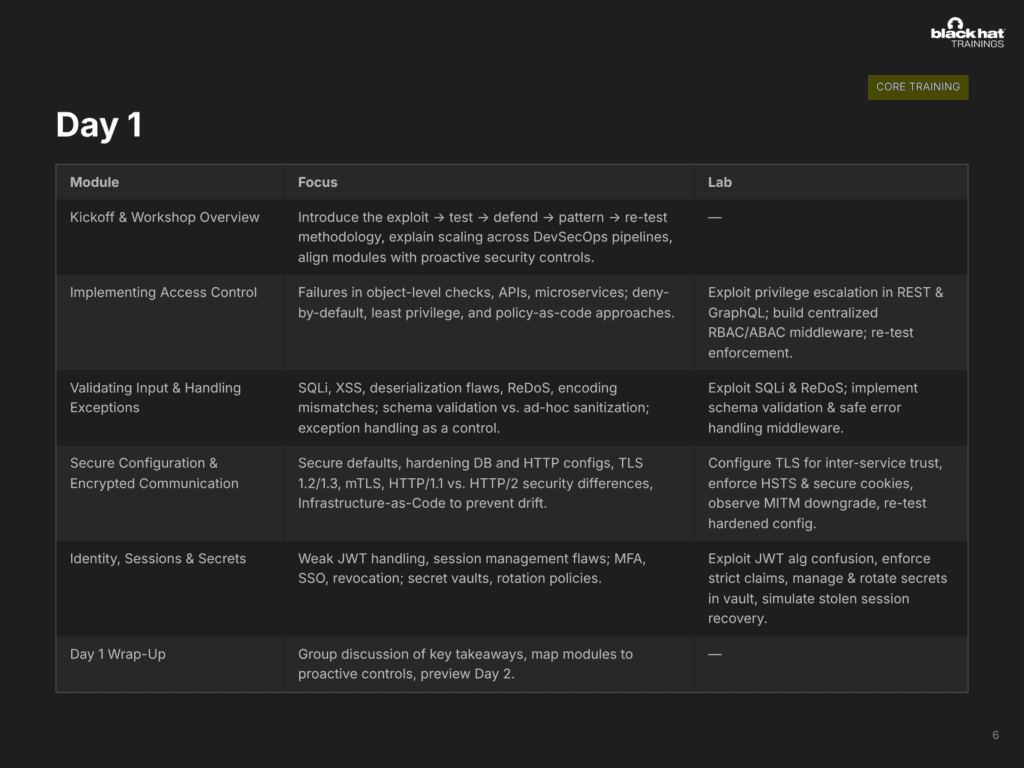
Task: Click the Focus column header
Action: pos(318,182)
